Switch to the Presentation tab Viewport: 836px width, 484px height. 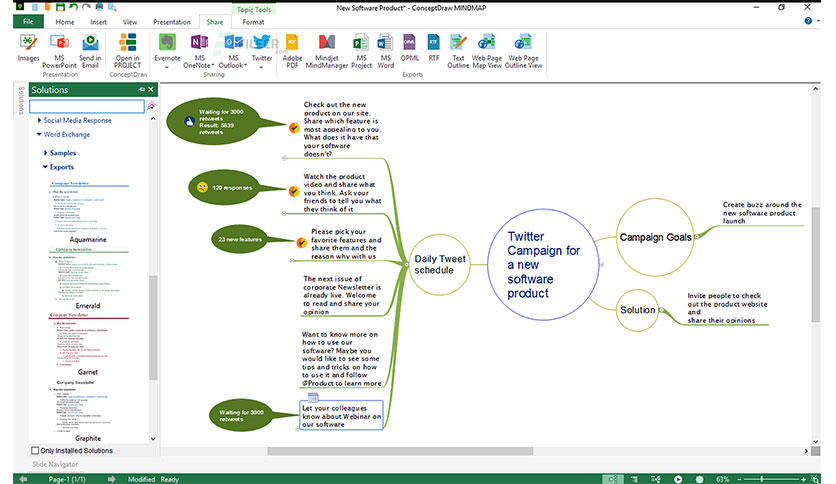[x=172, y=22]
